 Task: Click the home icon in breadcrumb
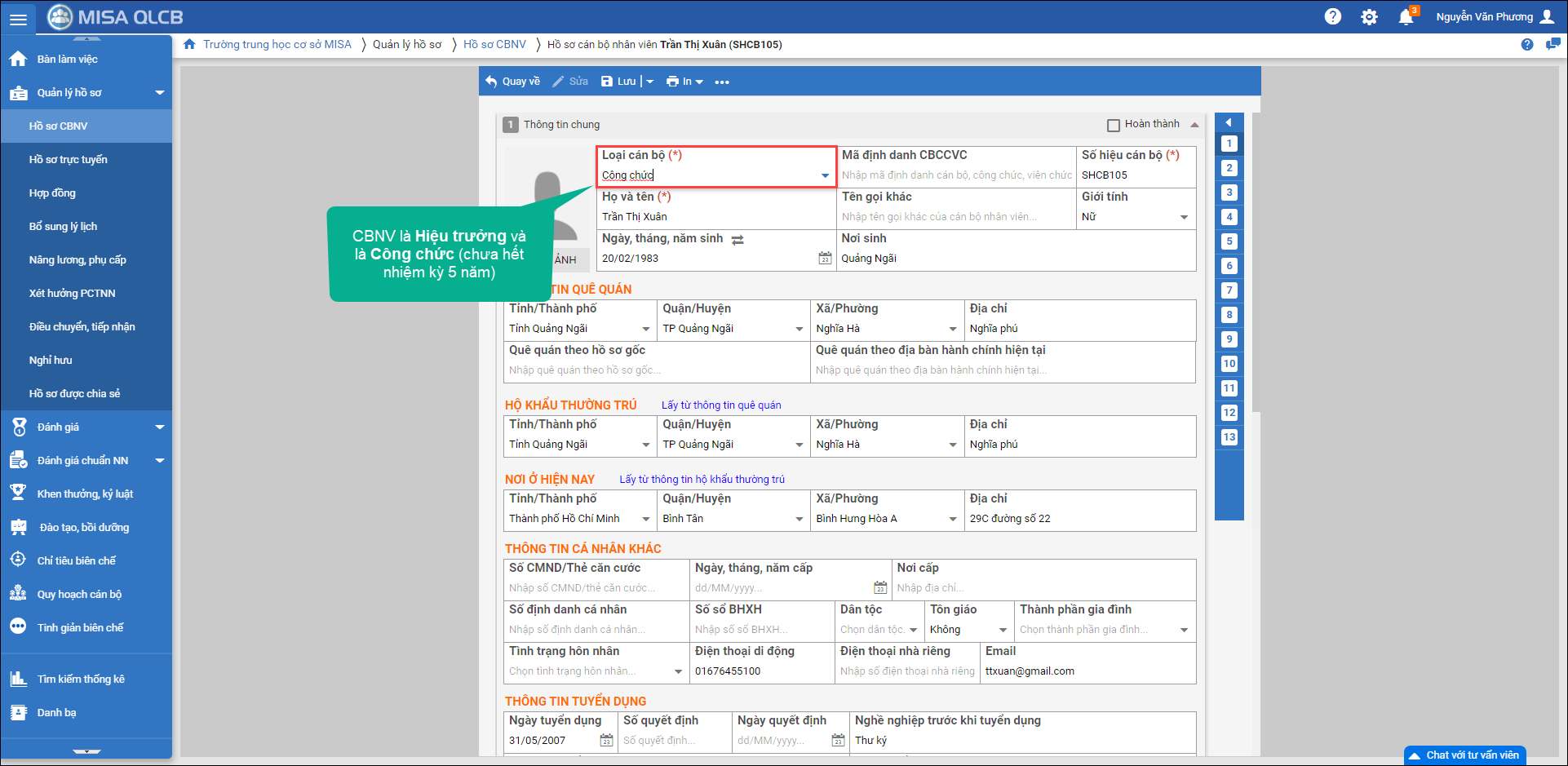pyautogui.click(x=189, y=44)
